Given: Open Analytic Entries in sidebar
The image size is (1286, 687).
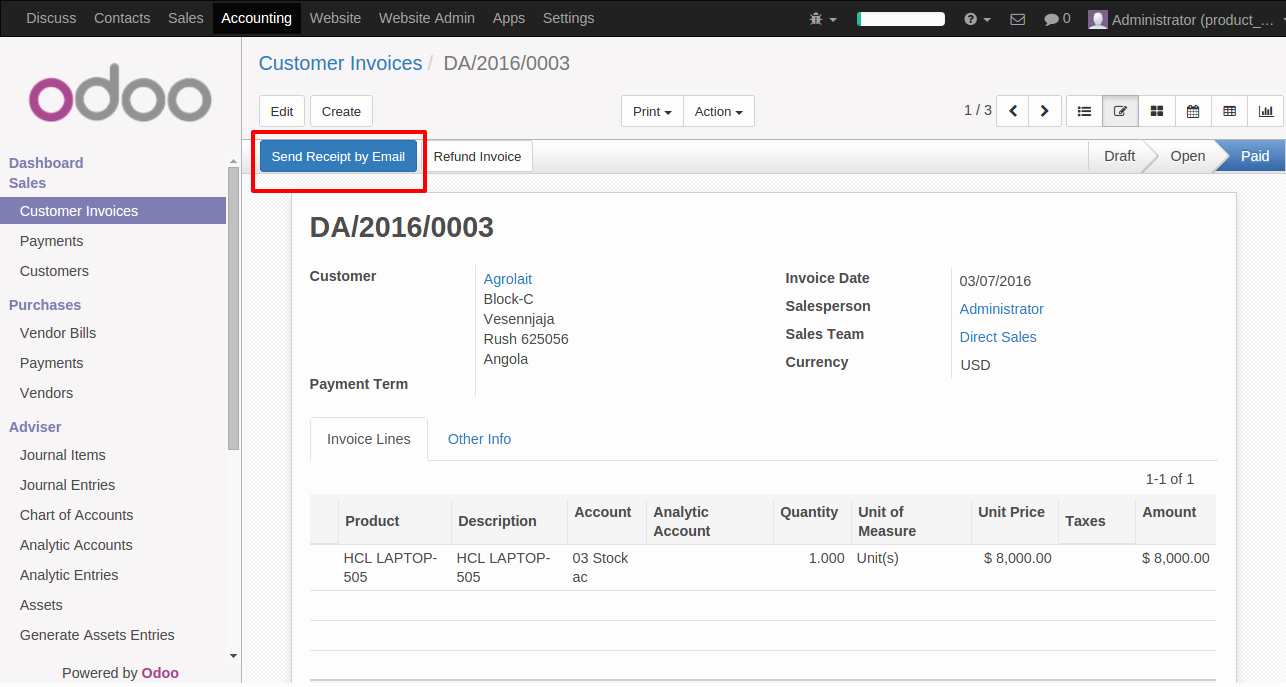Looking at the screenshot, I should pos(69,575).
